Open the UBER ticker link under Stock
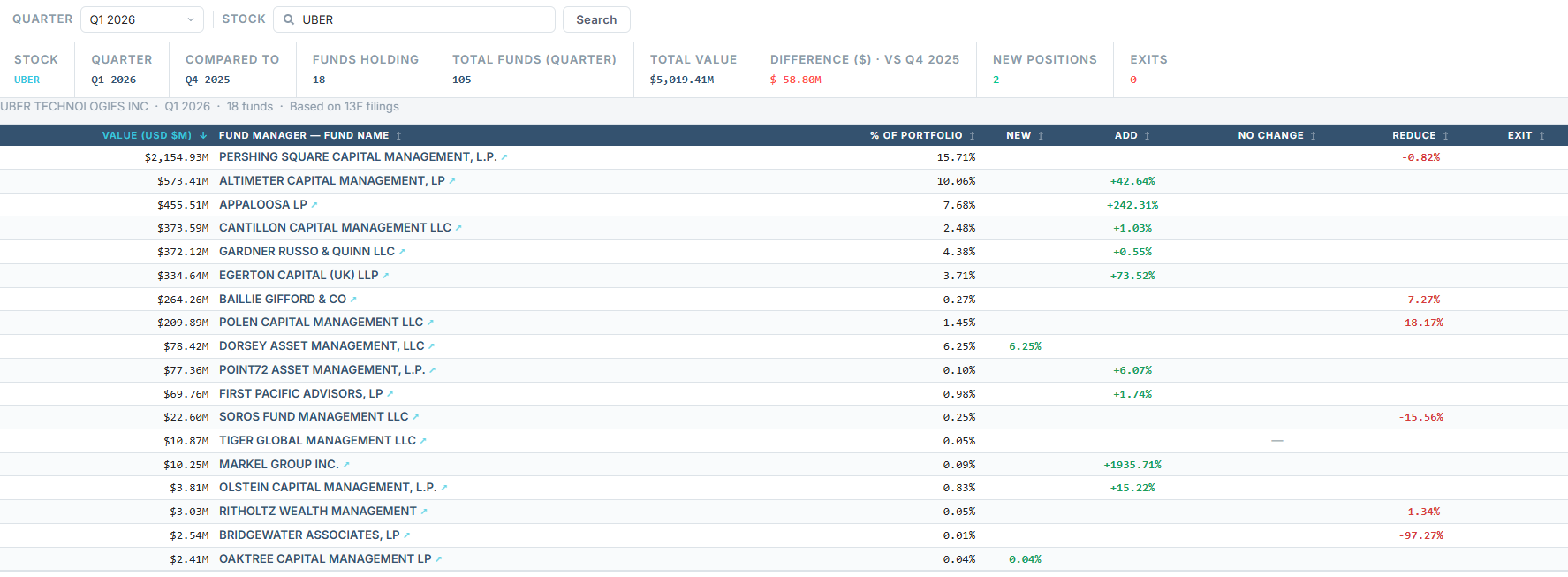This screenshot has width=1568, height=577. pos(27,80)
